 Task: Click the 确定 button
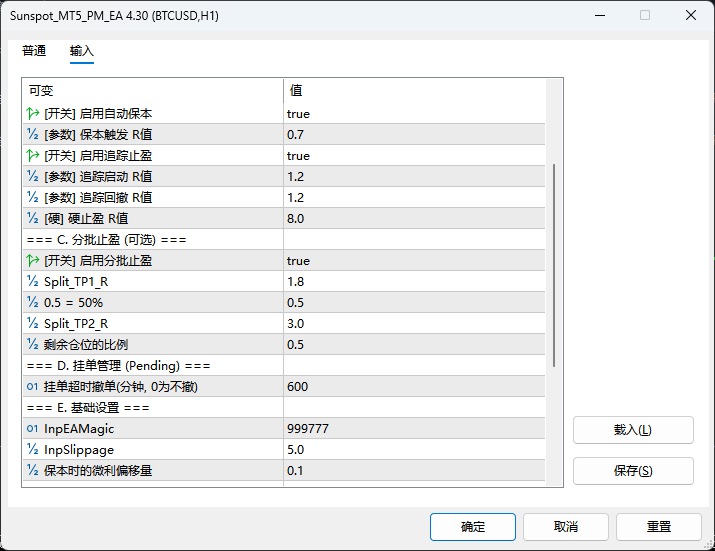473,527
